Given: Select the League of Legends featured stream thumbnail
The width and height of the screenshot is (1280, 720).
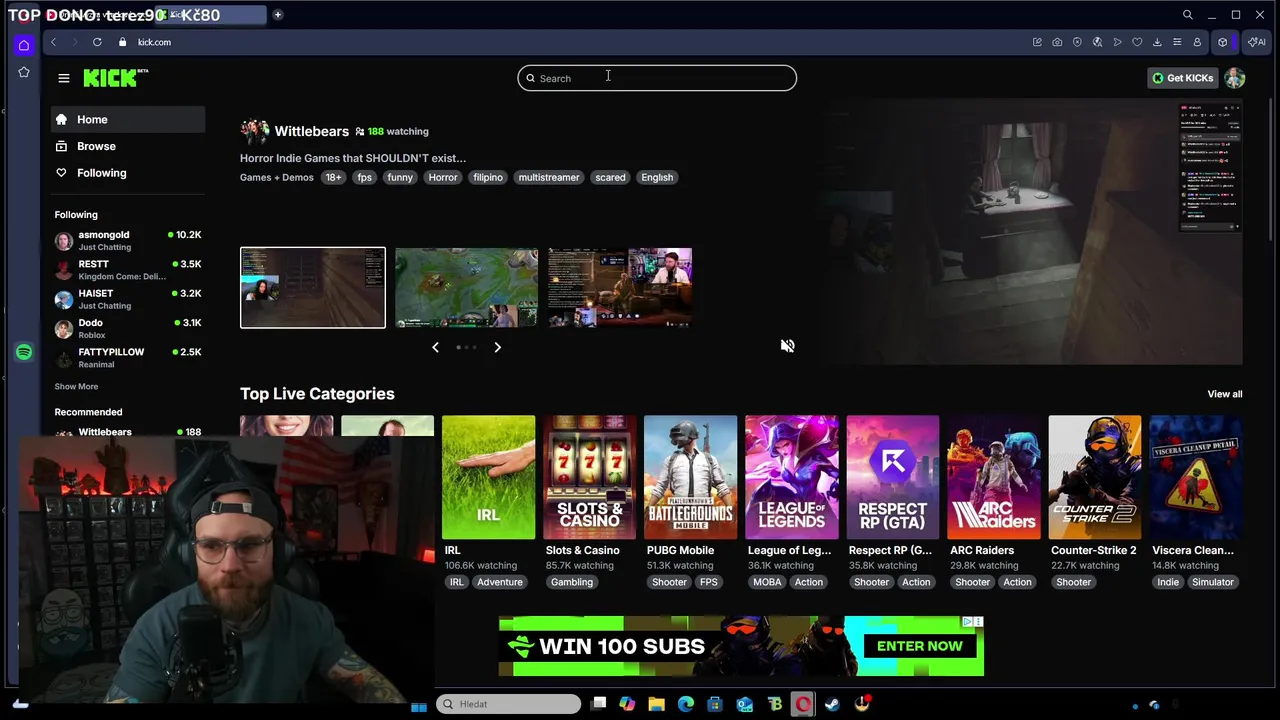Looking at the screenshot, I should [x=466, y=288].
